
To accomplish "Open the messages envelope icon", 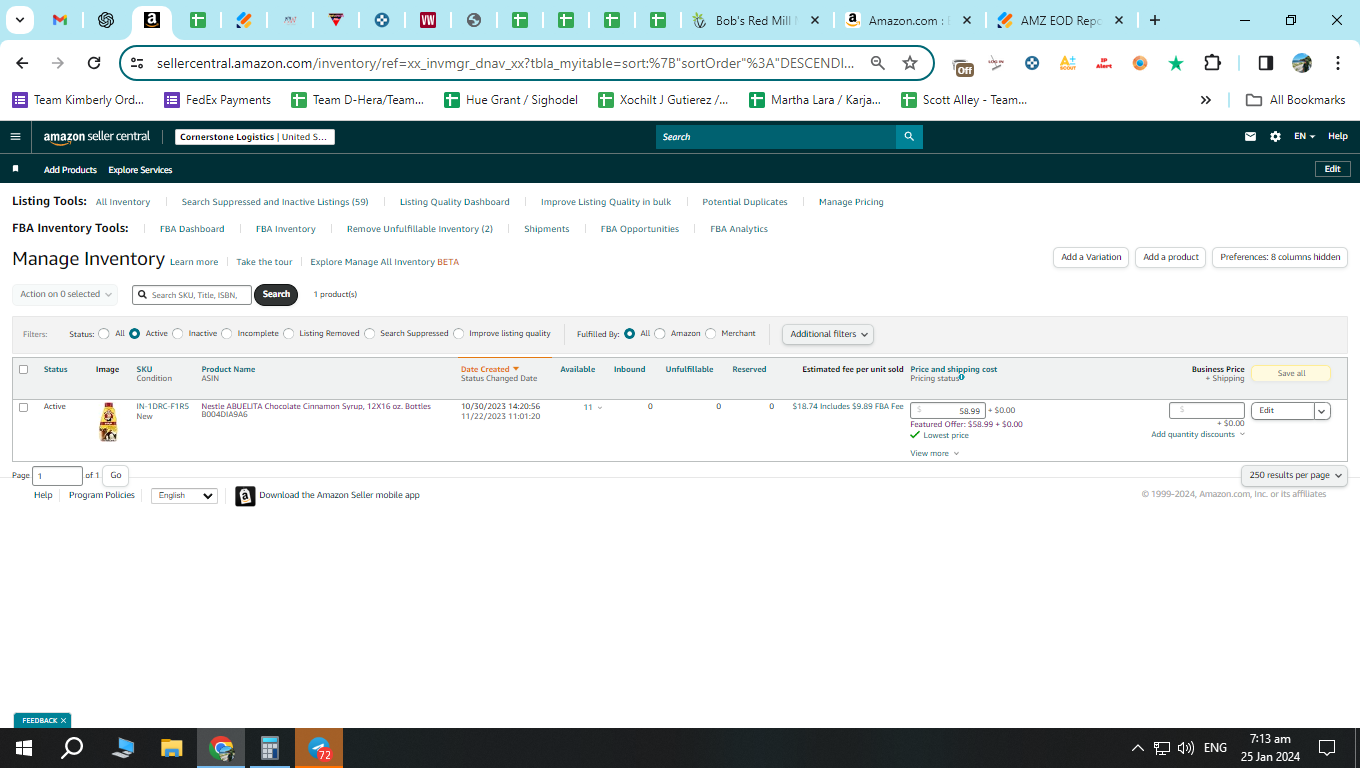I will 1250,137.
